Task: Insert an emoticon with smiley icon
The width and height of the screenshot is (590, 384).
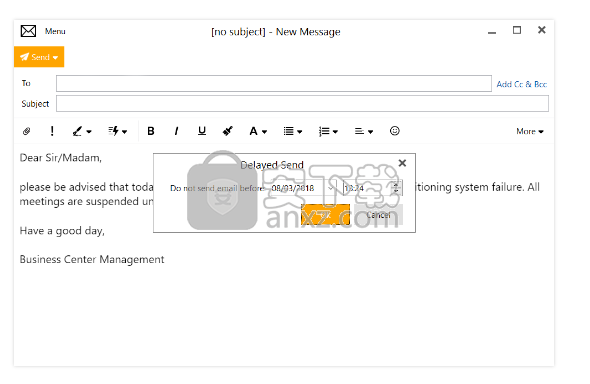Action: click(x=394, y=131)
